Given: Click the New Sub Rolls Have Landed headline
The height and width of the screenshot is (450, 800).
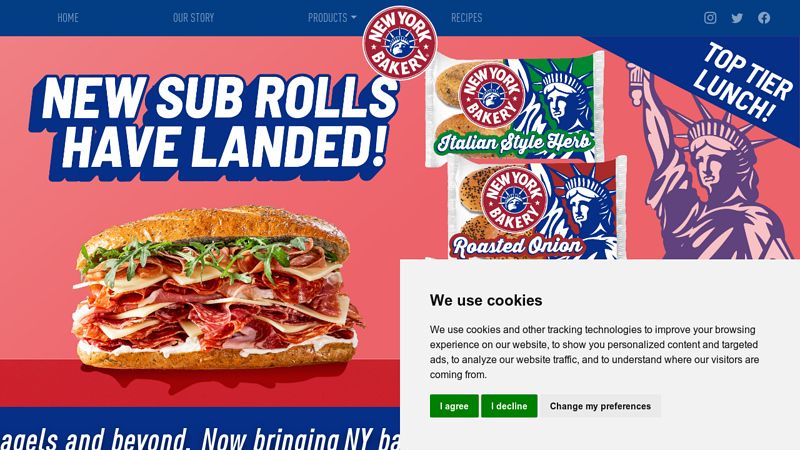Looking at the screenshot, I should (x=214, y=125).
